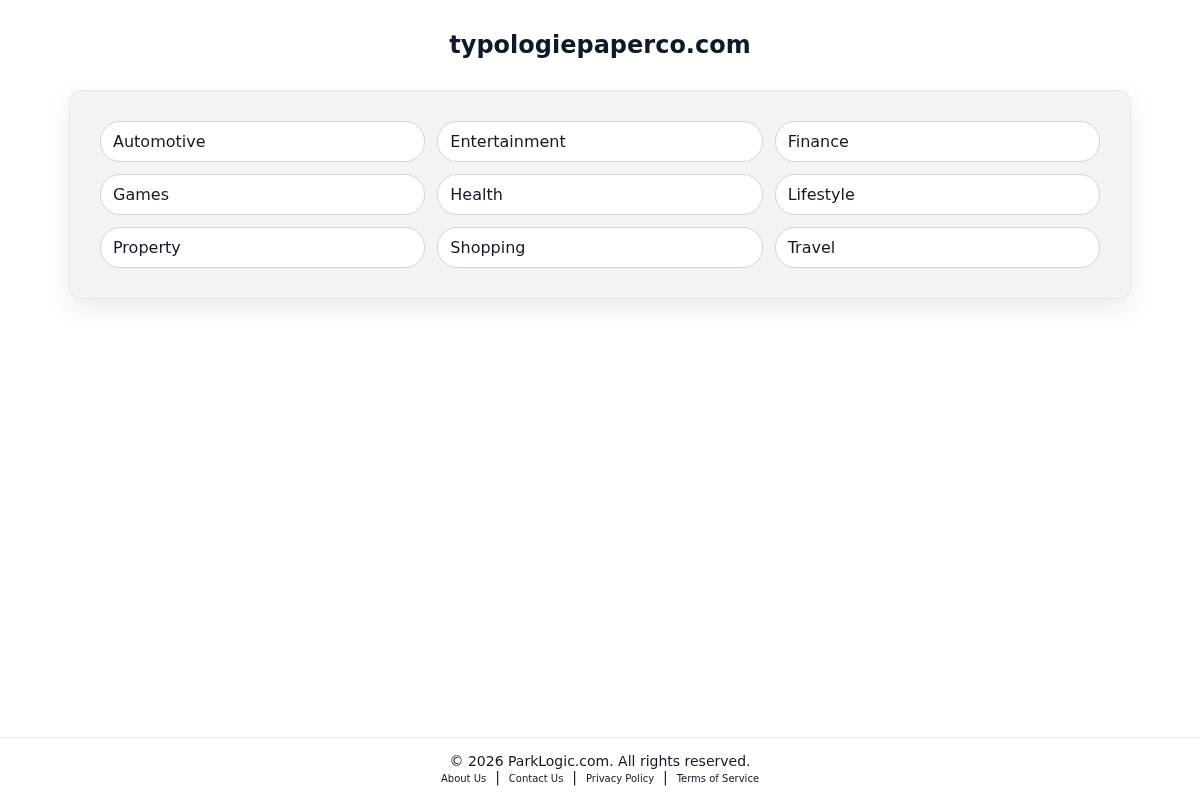This screenshot has height=800, width=1200.
Task: Click the Automotive button in first row
Action: pos(262,141)
